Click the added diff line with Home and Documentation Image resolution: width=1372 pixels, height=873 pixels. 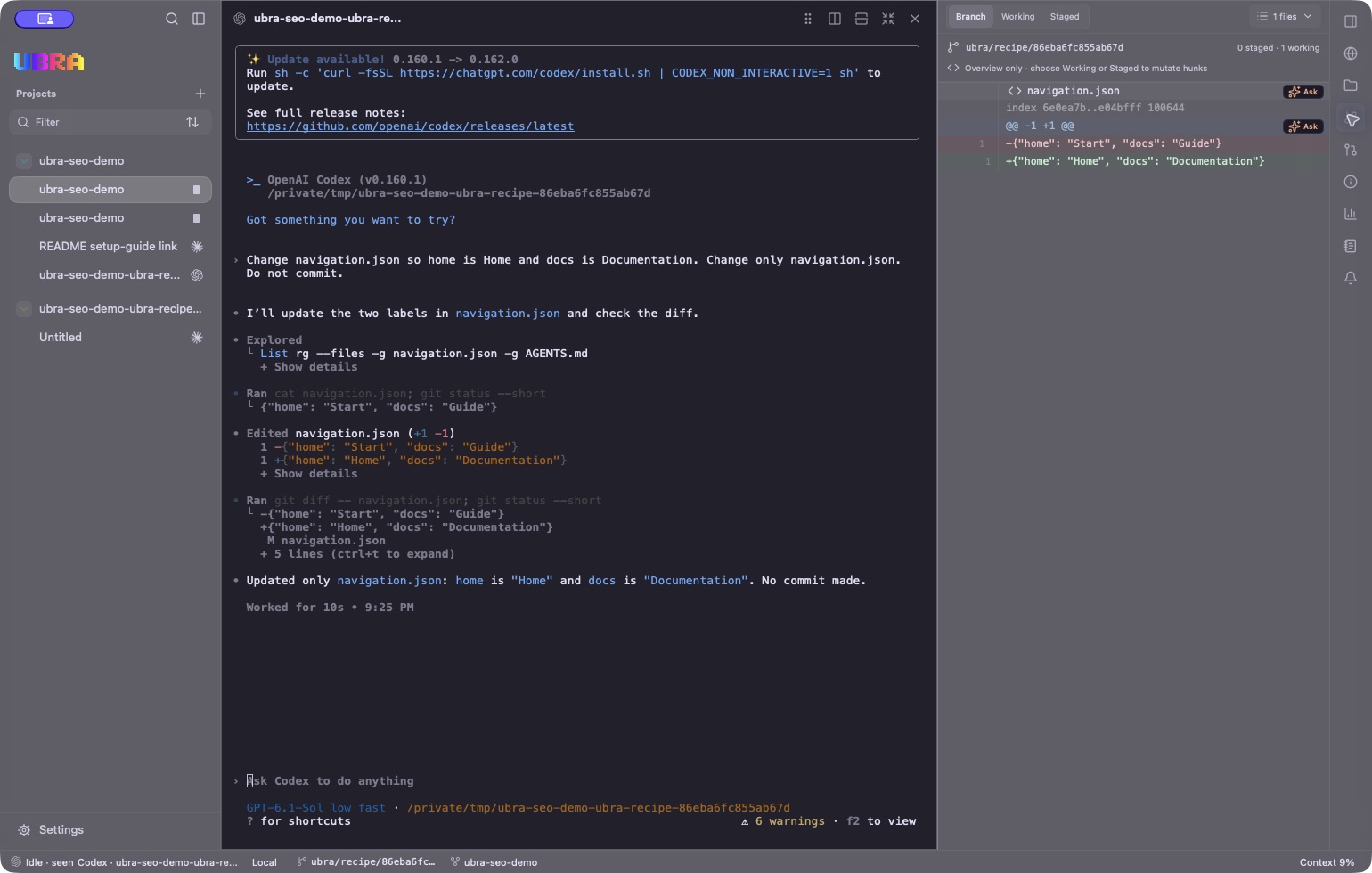(1133, 161)
